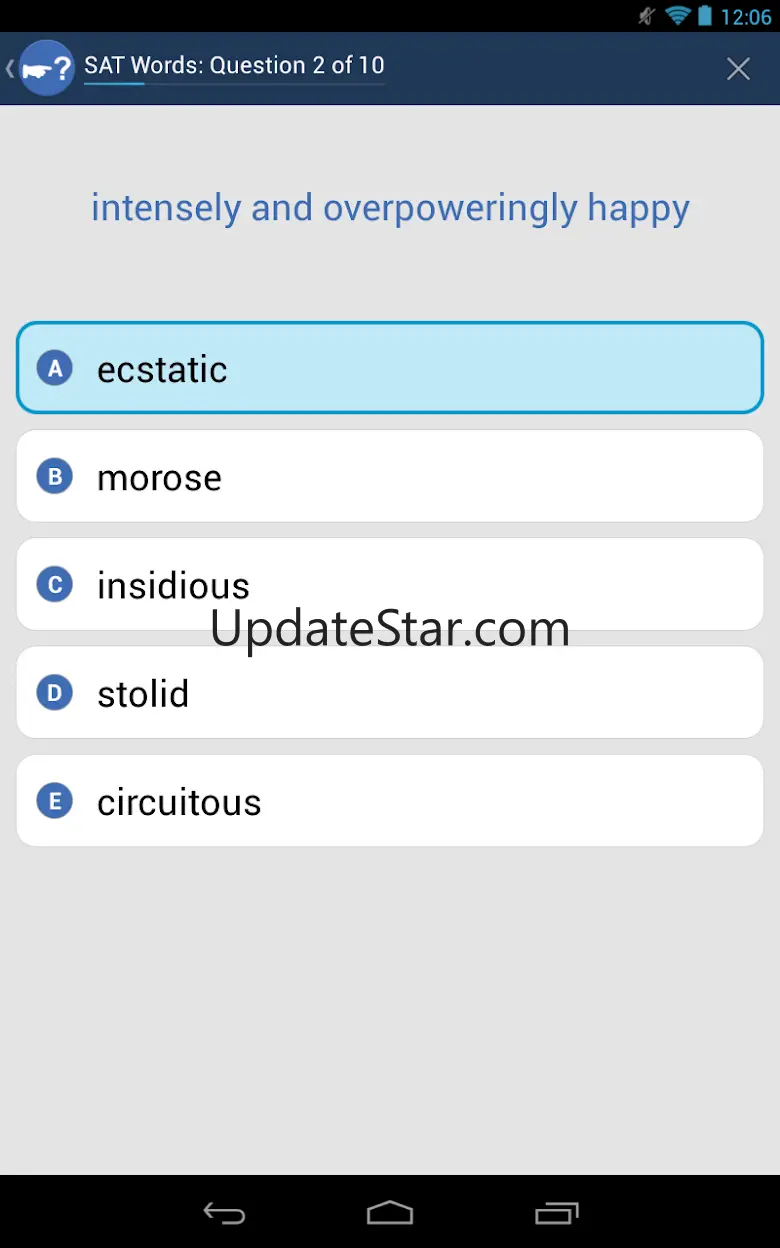This screenshot has width=780, height=1248.
Task: Choose the letter D answer circle
Action: click(x=55, y=693)
